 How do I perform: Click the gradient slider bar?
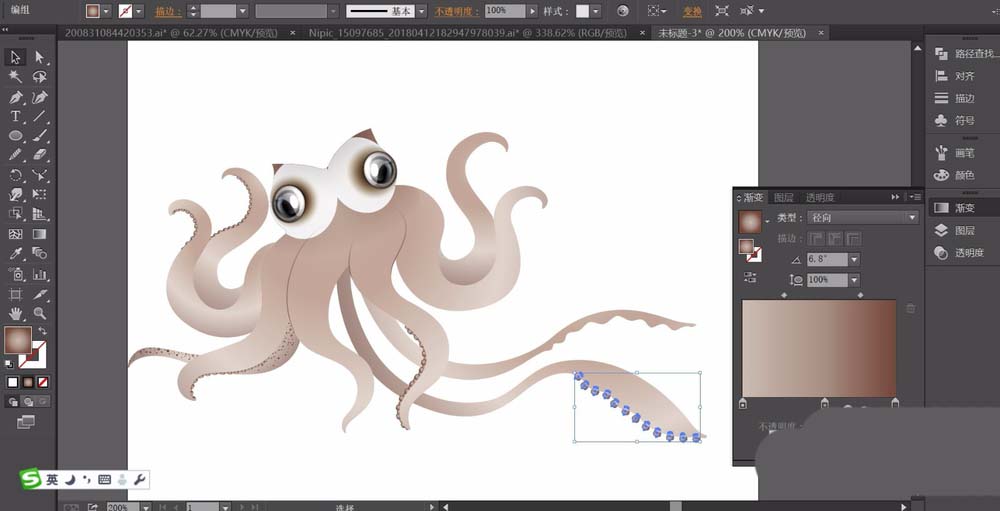click(819, 348)
